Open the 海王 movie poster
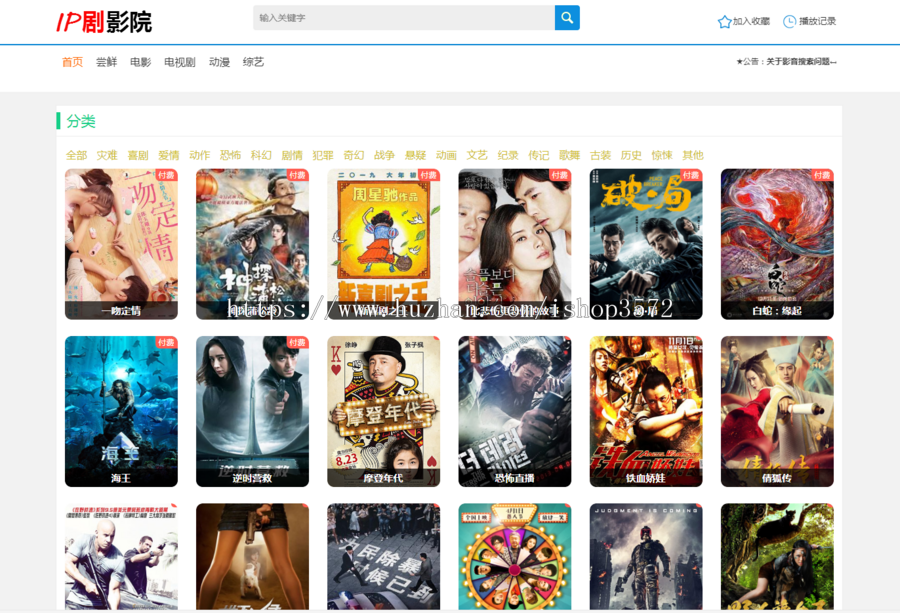The image size is (900, 613). tap(121, 412)
